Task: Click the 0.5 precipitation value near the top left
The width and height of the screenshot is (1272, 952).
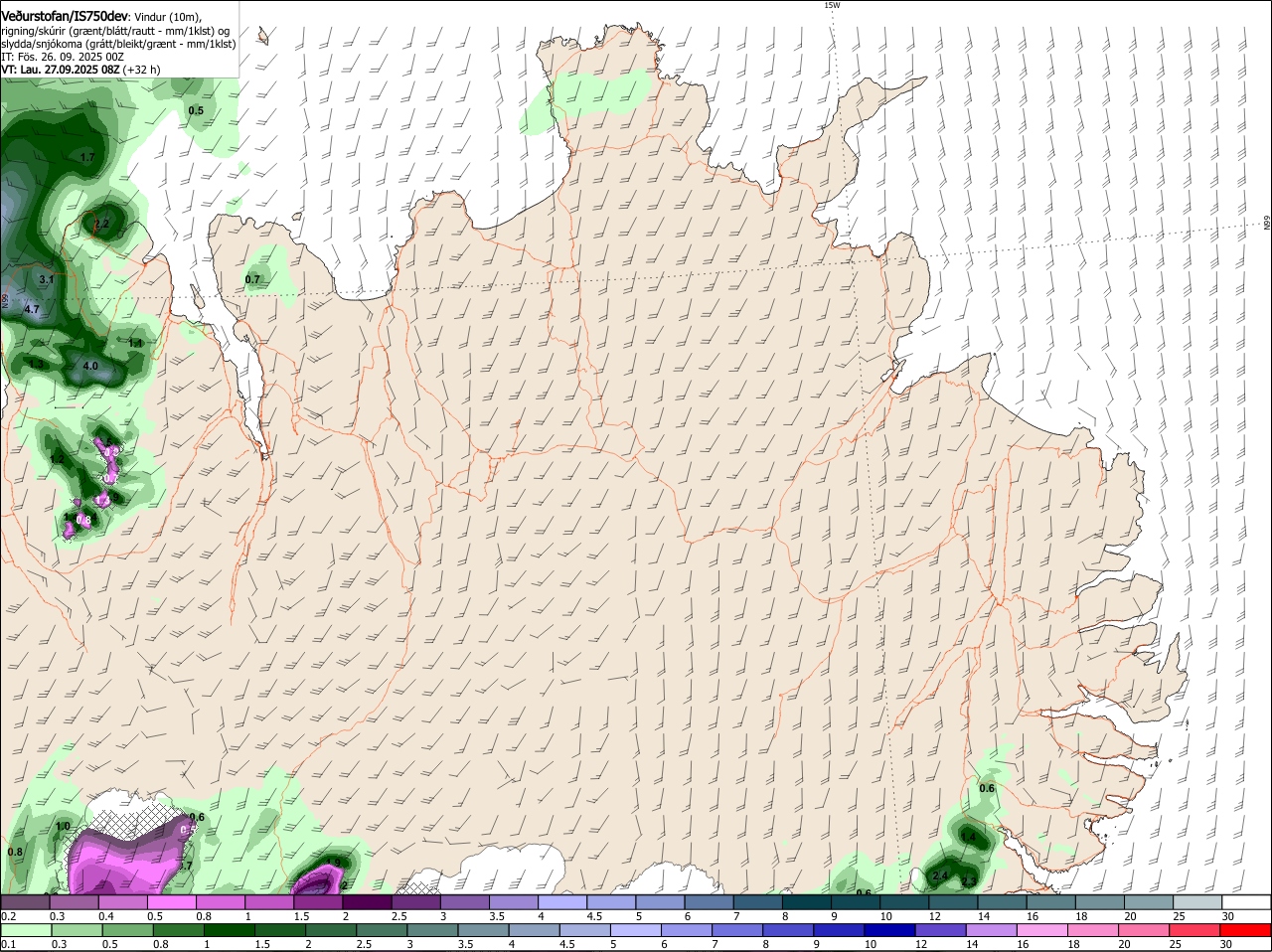Action: [196, 110]
